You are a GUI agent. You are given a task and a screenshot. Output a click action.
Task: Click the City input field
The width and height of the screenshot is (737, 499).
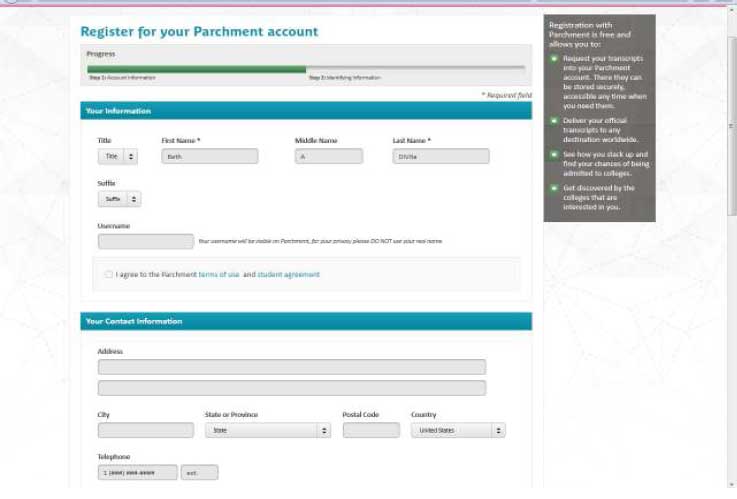coord(146,430)
